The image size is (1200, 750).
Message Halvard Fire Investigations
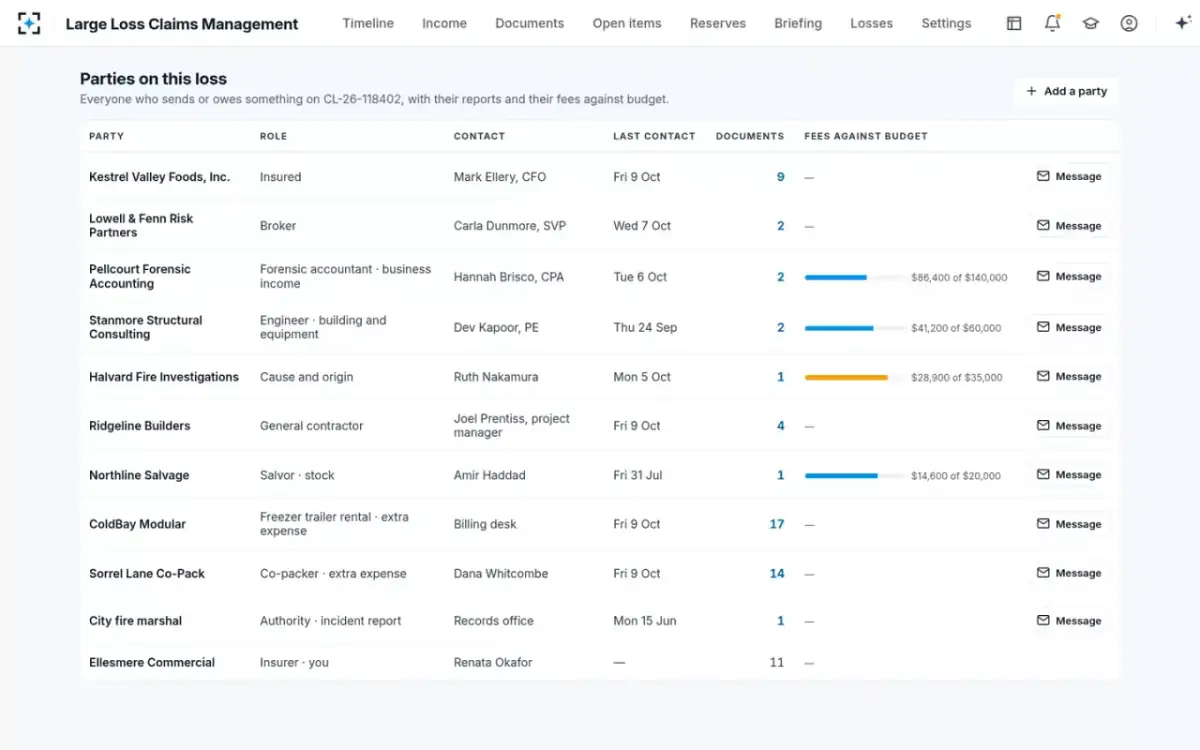1069,376
